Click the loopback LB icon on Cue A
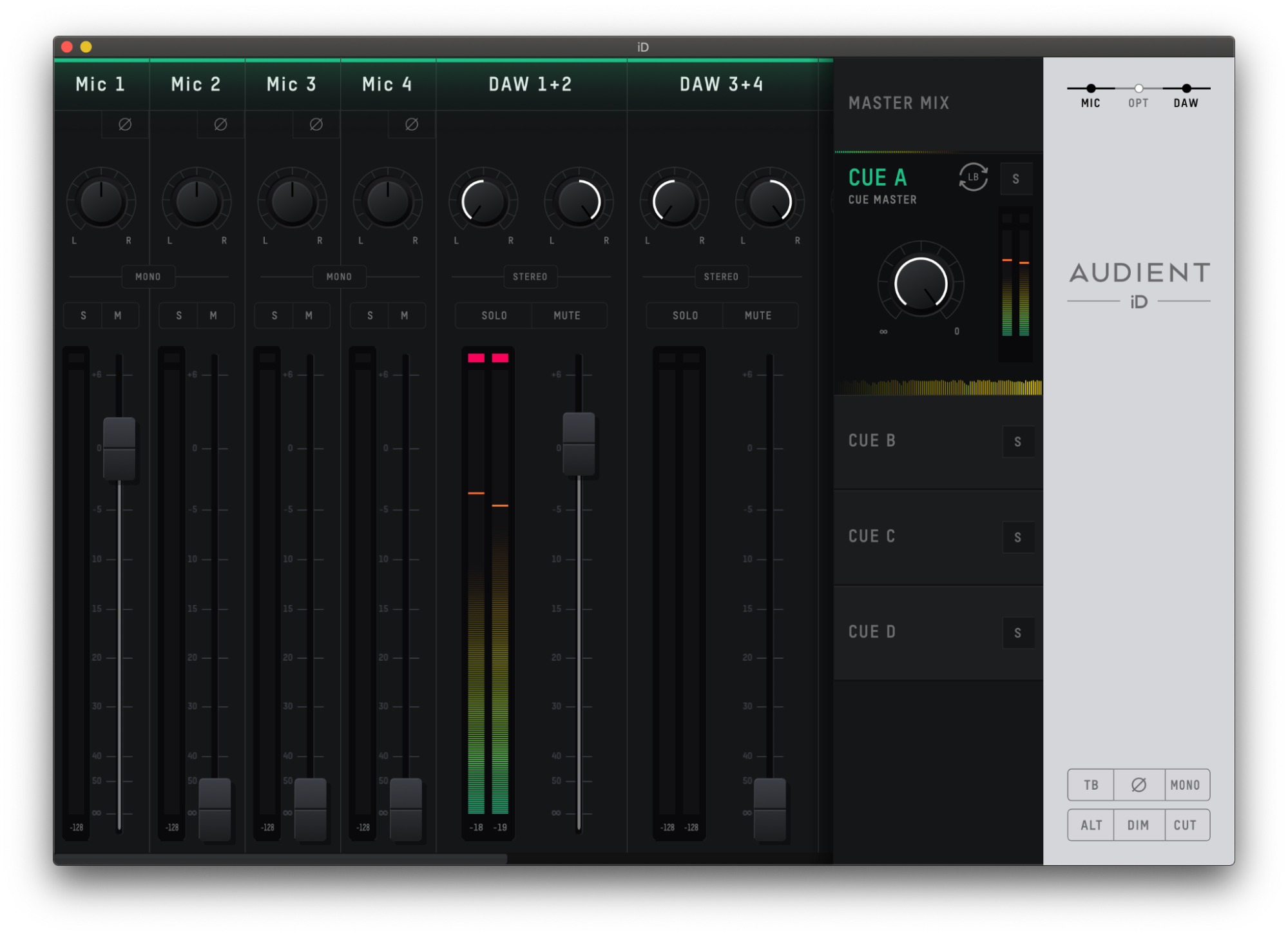Viewport: 1288px width, 936px height. pos(973,177)
